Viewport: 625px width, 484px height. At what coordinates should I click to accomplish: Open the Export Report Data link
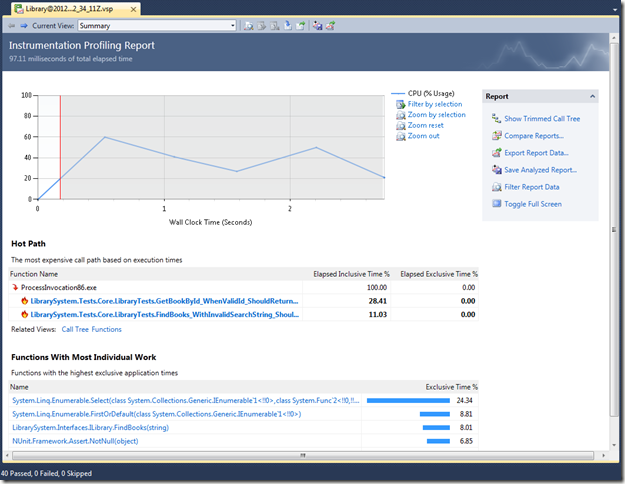coord(537,153)
